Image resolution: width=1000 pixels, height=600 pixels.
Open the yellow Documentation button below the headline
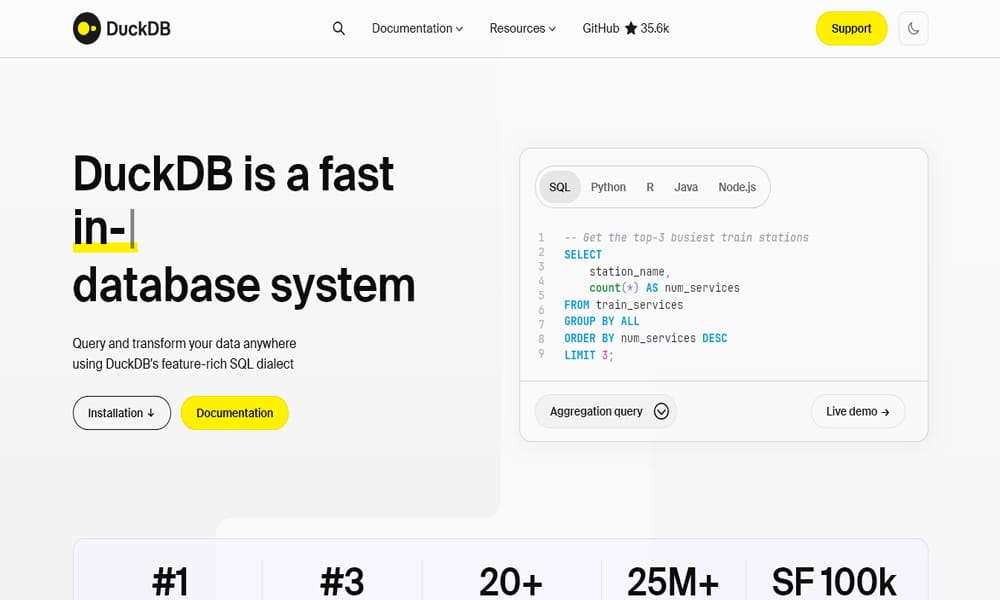(234, 413)
